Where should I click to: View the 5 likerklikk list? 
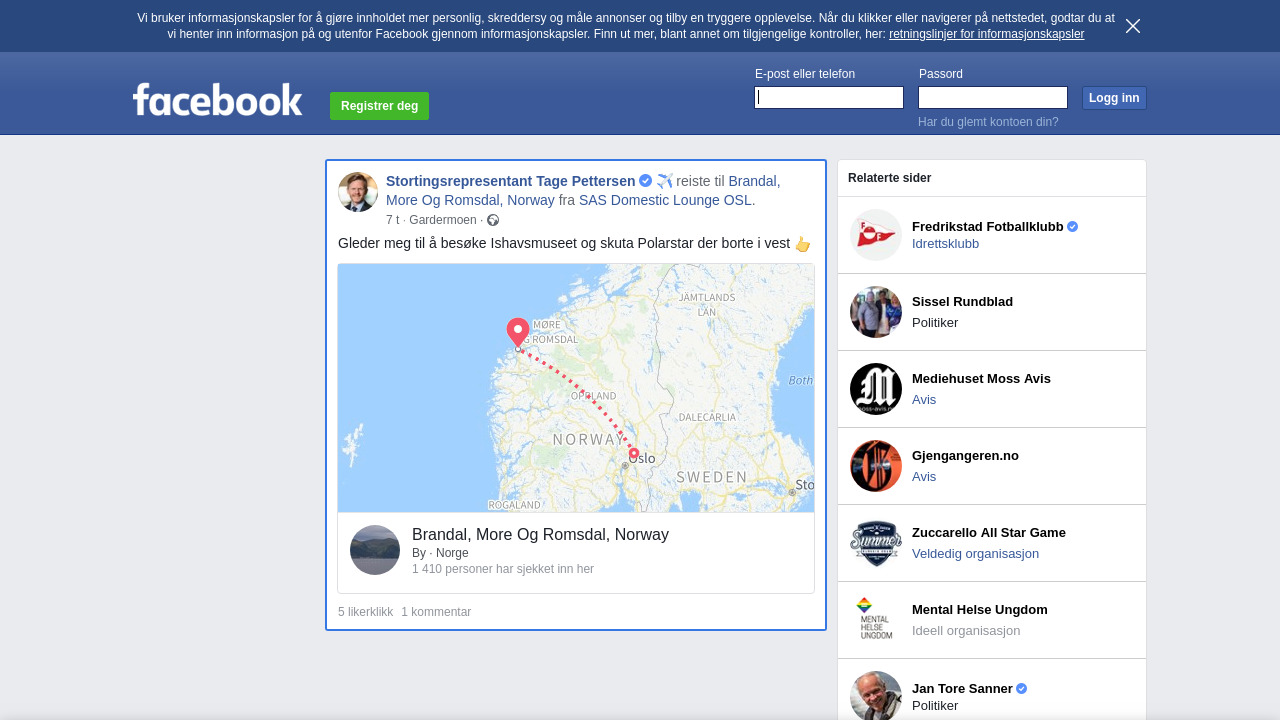(x=365, y=612)
